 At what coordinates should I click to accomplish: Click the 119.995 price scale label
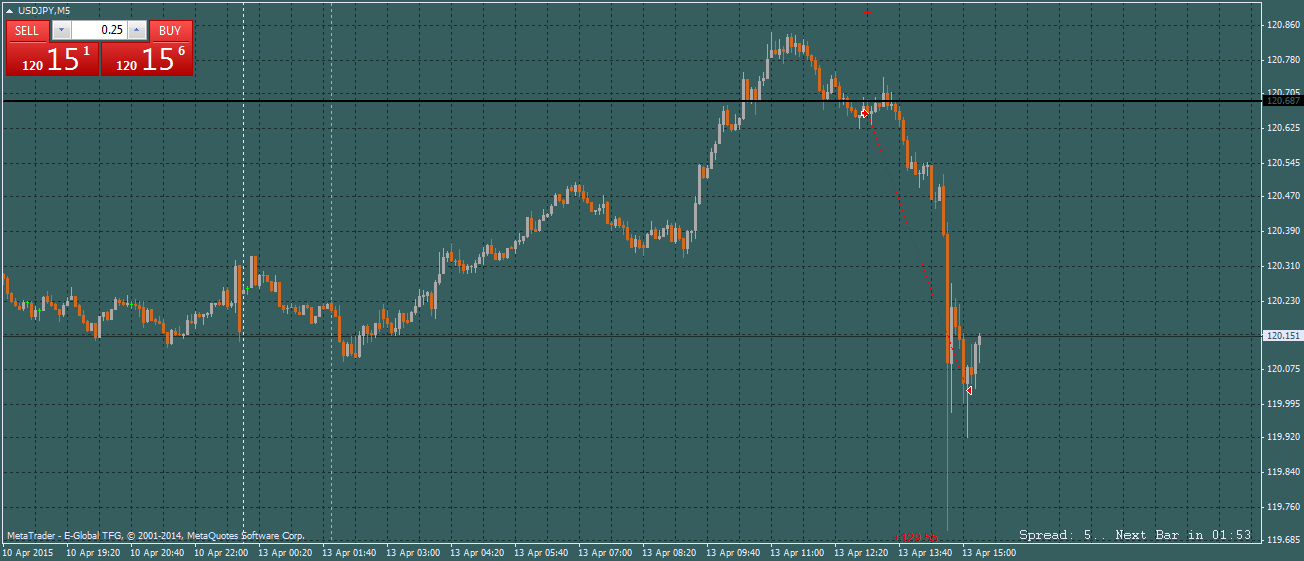pyautogui.click(x=1283, y=404)
